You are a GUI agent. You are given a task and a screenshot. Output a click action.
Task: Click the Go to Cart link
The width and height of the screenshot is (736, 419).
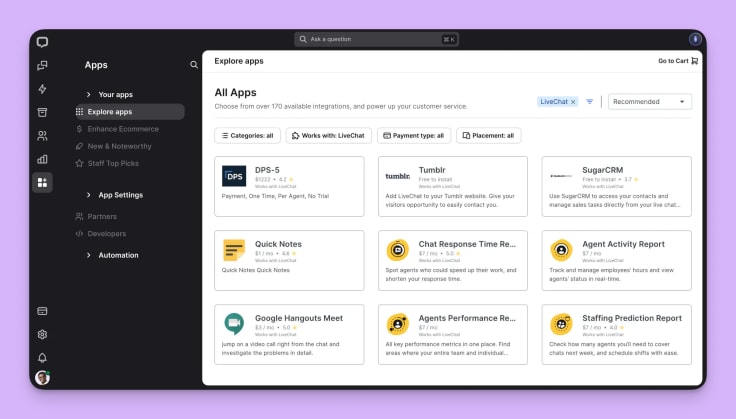click(678, 61)
